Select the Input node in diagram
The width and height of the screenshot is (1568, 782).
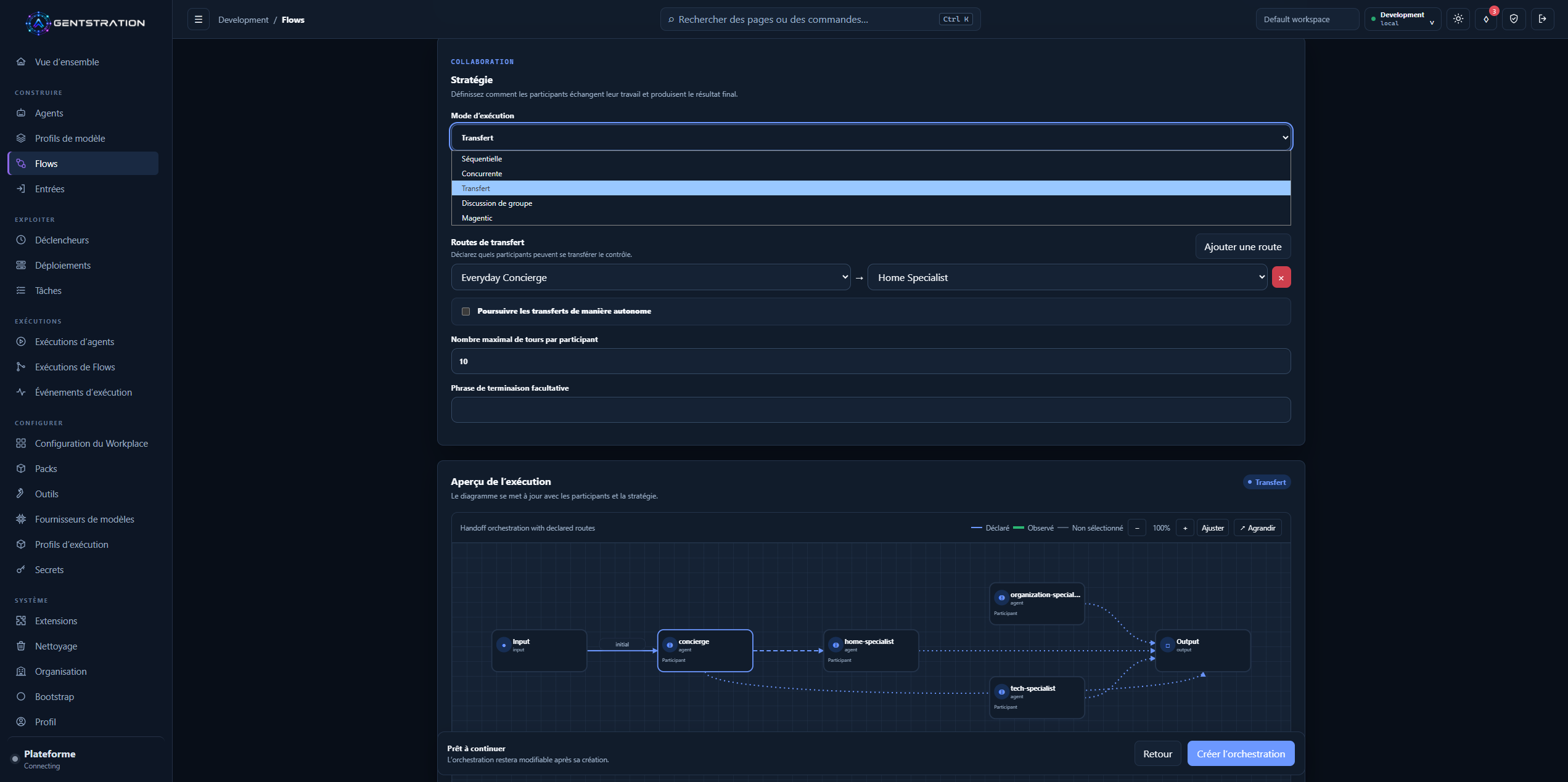click(x=539, y=650)
